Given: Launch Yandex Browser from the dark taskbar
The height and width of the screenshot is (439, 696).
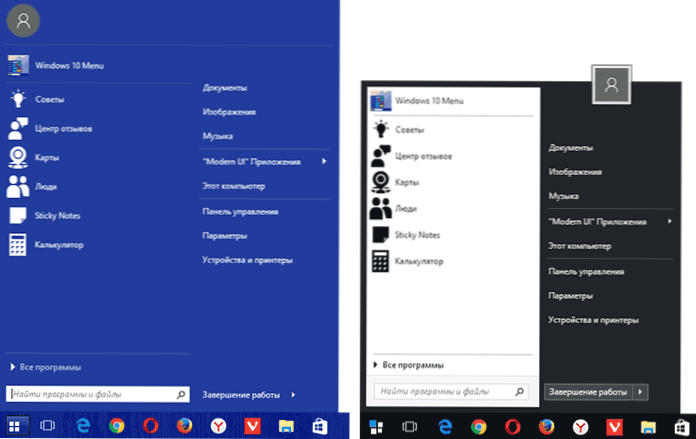Looking at the screenshot, I should click(581, 427).
